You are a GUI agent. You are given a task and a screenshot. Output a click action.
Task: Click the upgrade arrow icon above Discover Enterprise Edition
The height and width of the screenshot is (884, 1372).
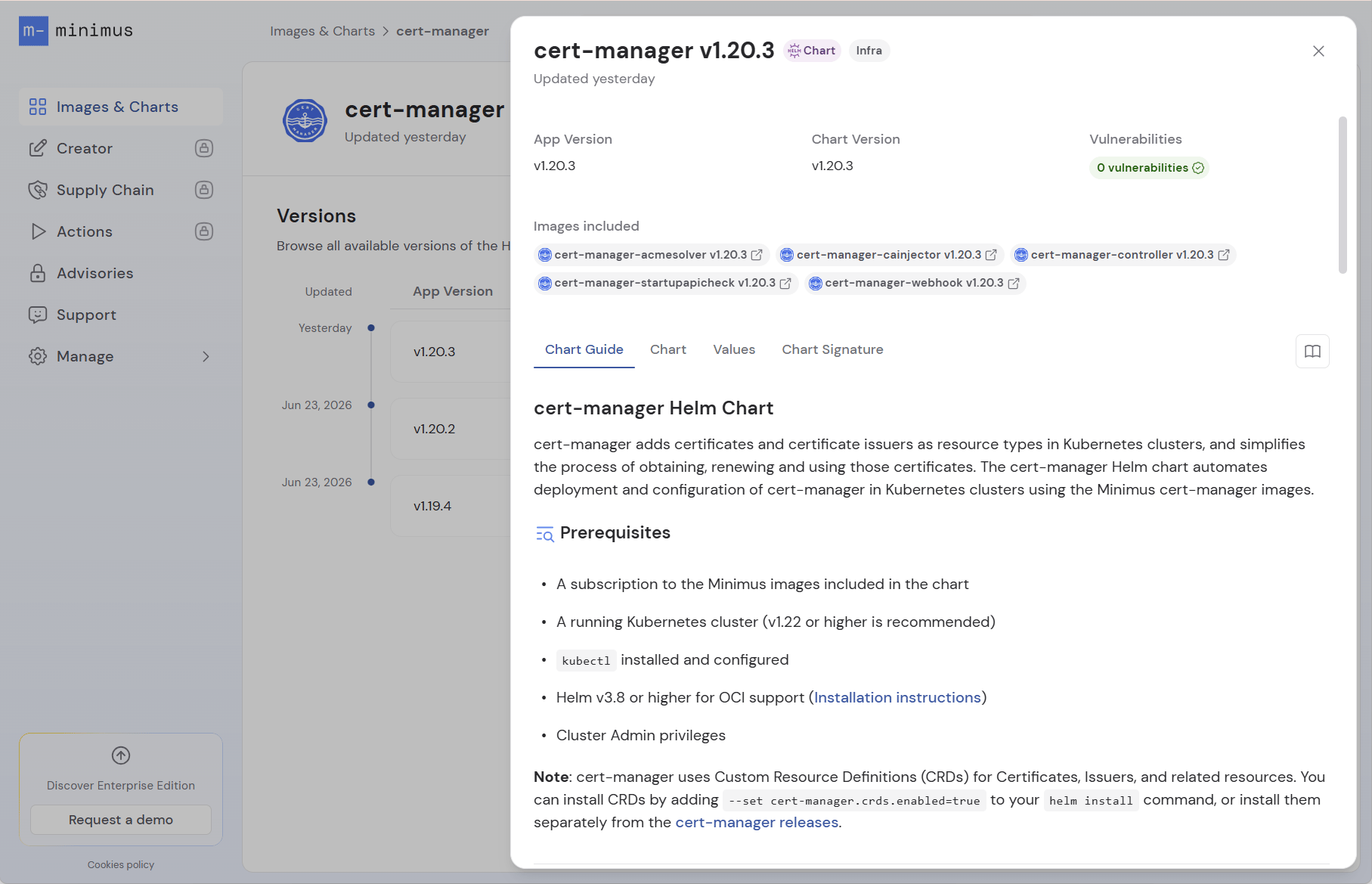(121, 755)
